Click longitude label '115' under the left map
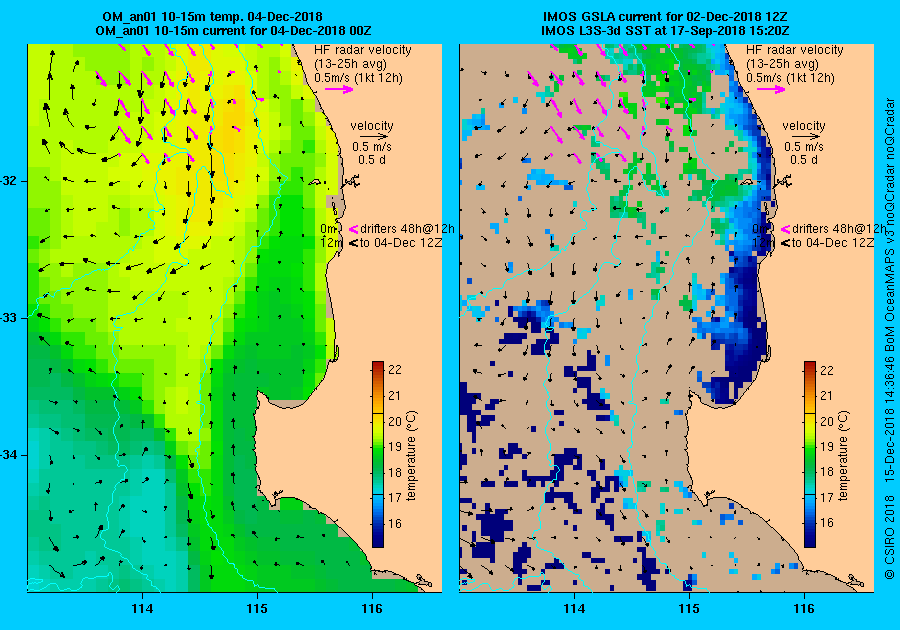The image size is (900, 630). (257, 609)
